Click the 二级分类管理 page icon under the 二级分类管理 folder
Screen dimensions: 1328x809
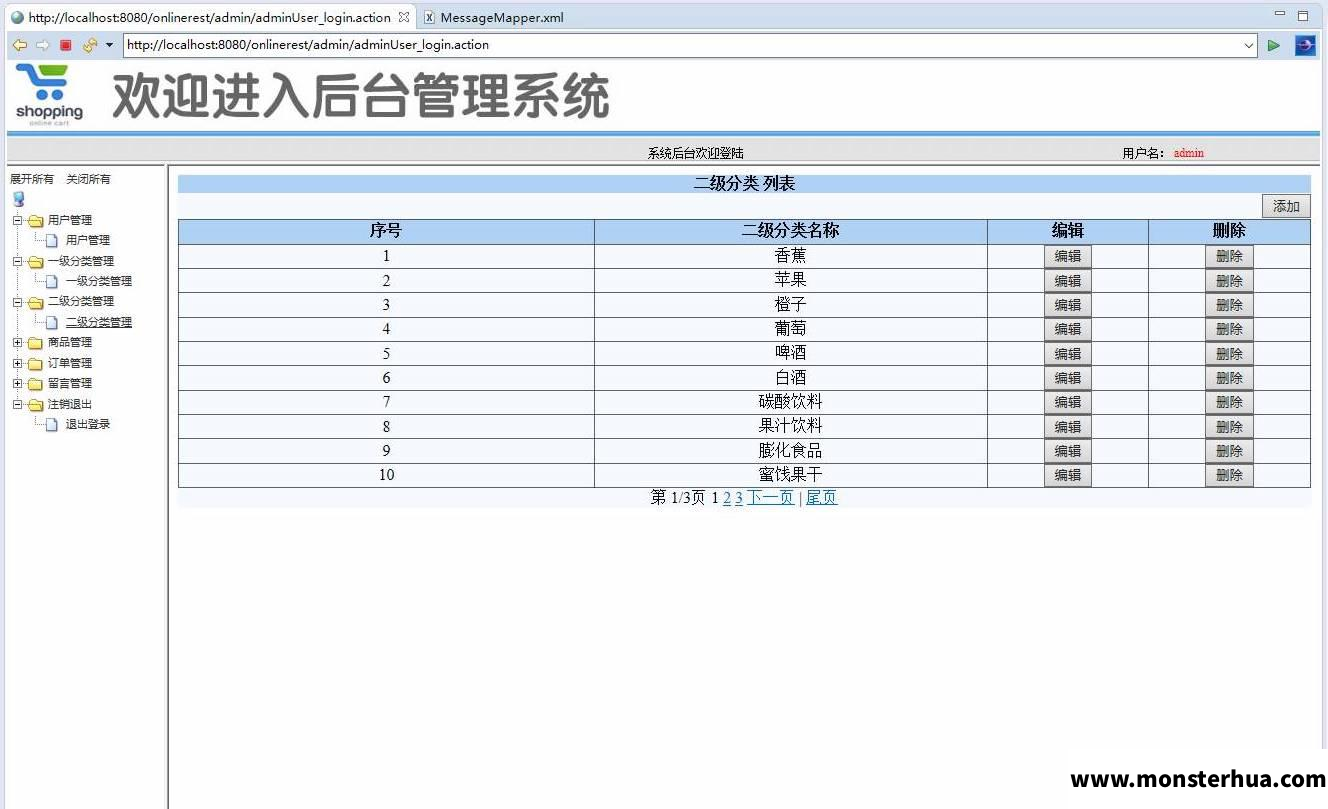(x=52, y=322)
